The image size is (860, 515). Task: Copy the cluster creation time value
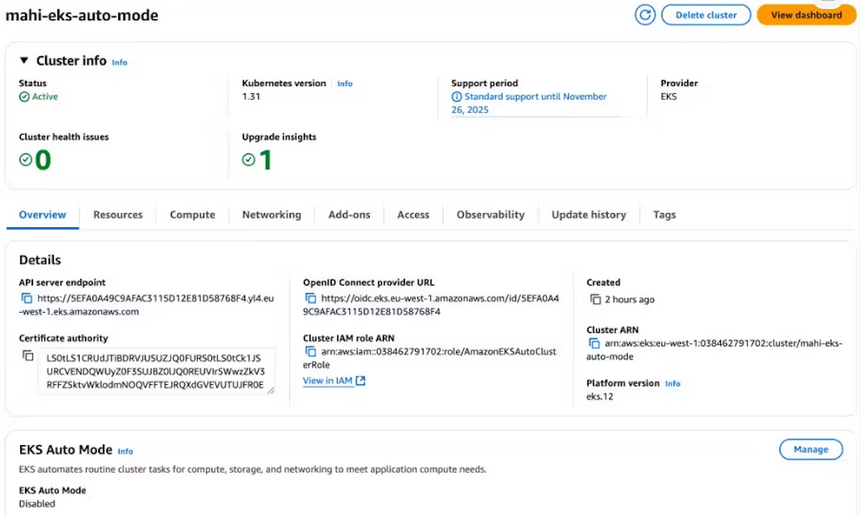595,299
